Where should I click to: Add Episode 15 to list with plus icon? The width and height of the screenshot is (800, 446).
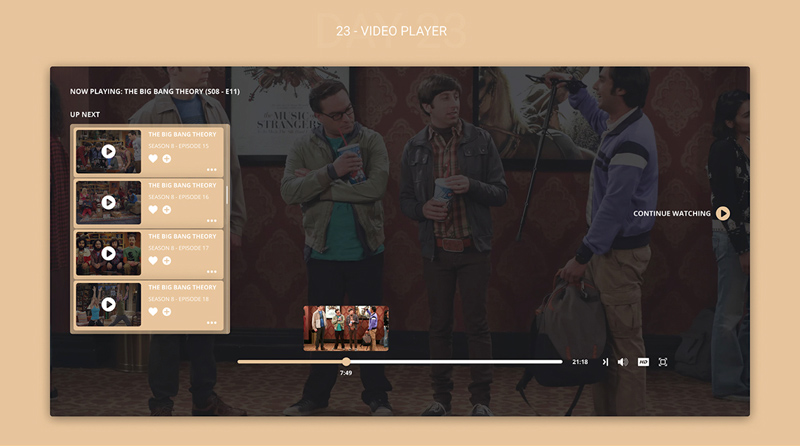167,159
